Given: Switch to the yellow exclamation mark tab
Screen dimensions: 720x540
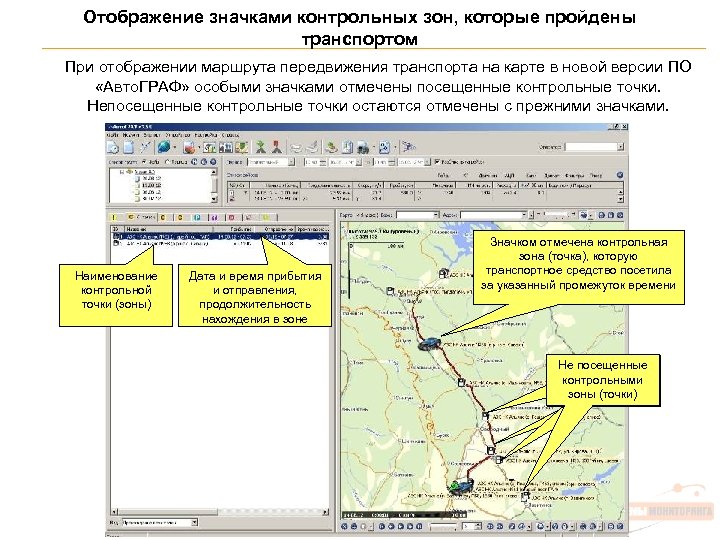Looking at the screenshot, I should click(113, 217).
